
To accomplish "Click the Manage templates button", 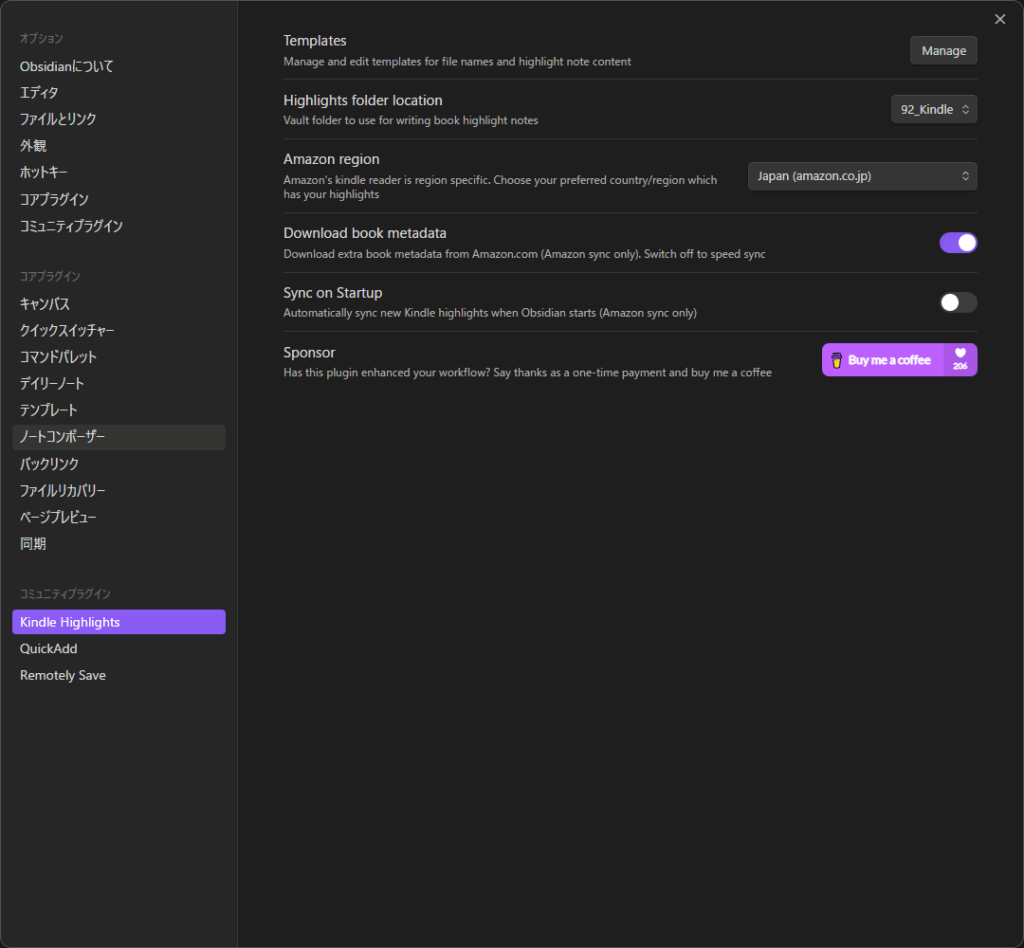I will coord(943,50).
